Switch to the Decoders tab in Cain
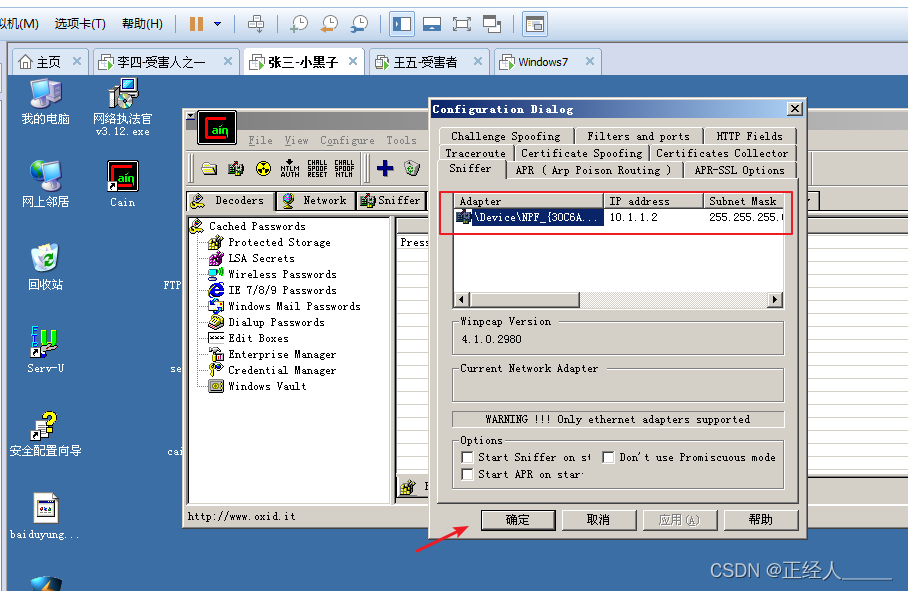The image size is (908, 591). (230, 200)
